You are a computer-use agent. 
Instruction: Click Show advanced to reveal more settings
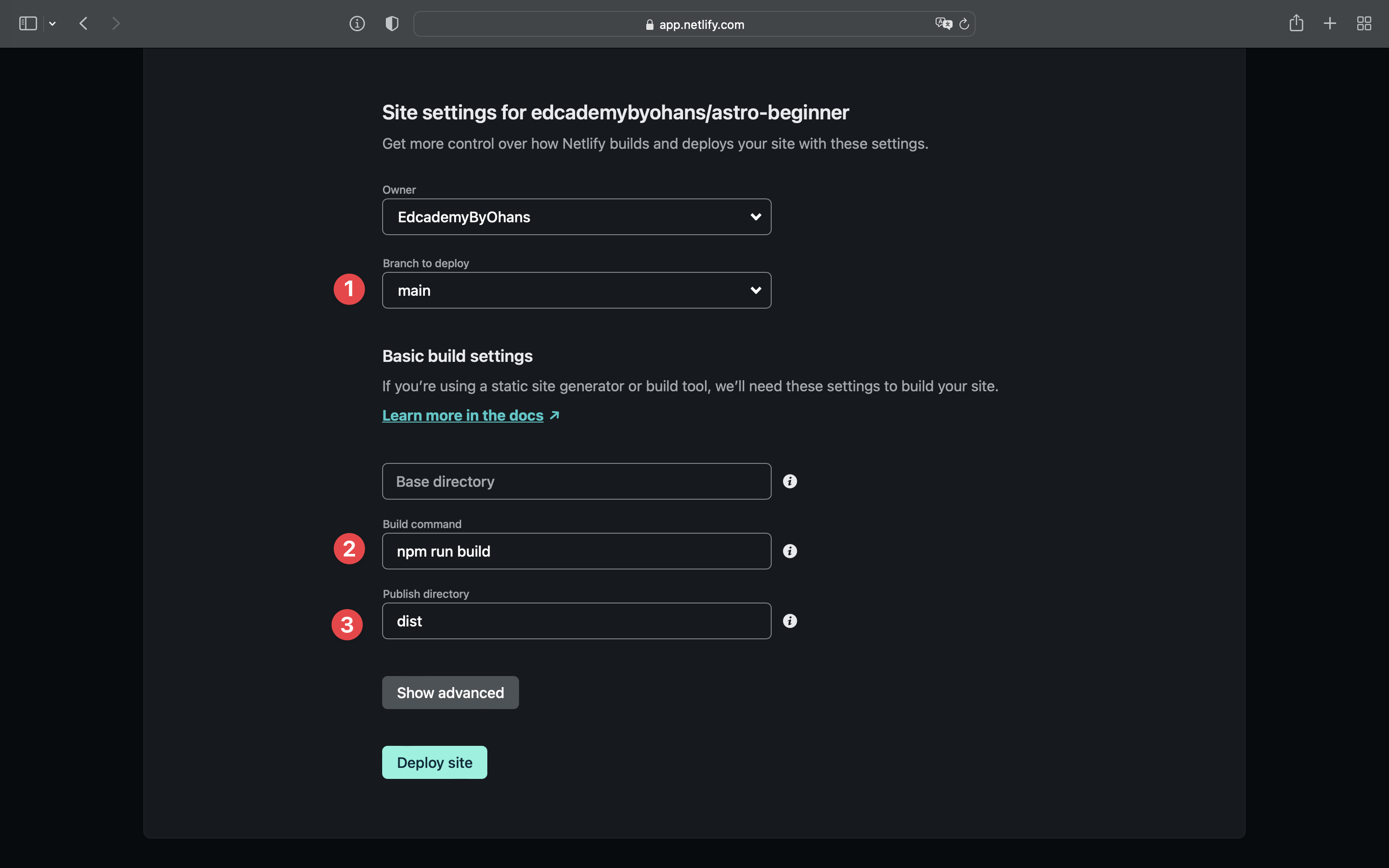450,693
